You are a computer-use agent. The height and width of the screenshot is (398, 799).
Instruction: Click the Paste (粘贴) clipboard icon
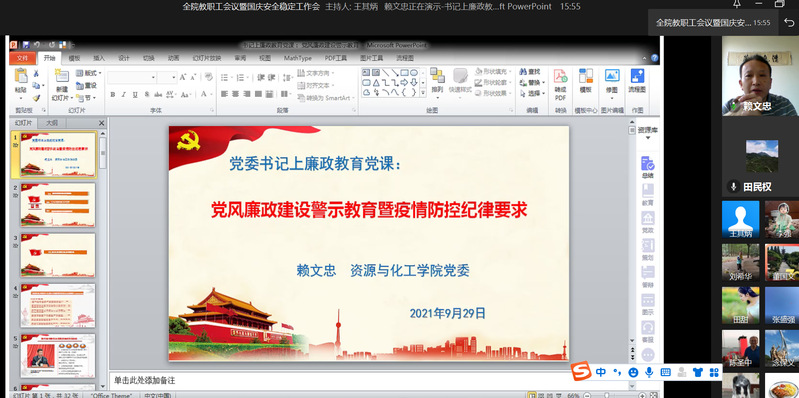click(21, 76)
